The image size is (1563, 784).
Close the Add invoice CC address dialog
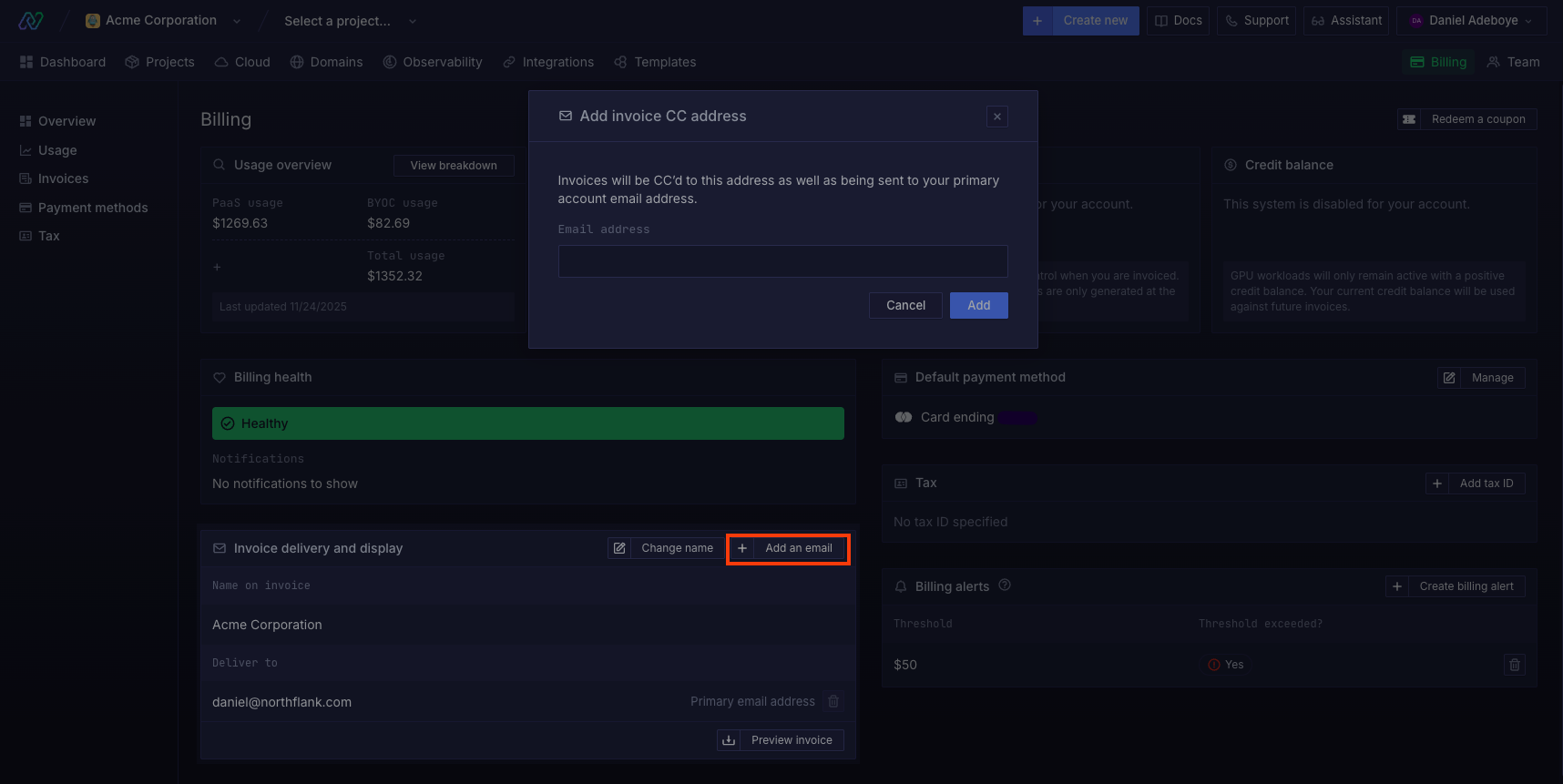(x=997, y=117)
